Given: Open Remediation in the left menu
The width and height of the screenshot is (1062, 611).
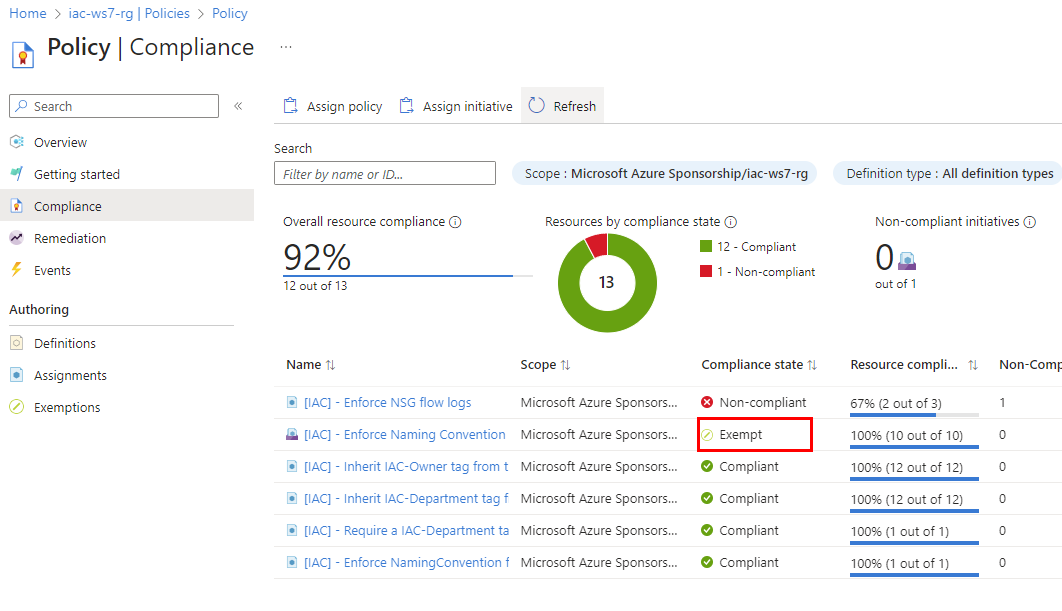Looking at the screenshot, I should (x=69, y=238).
